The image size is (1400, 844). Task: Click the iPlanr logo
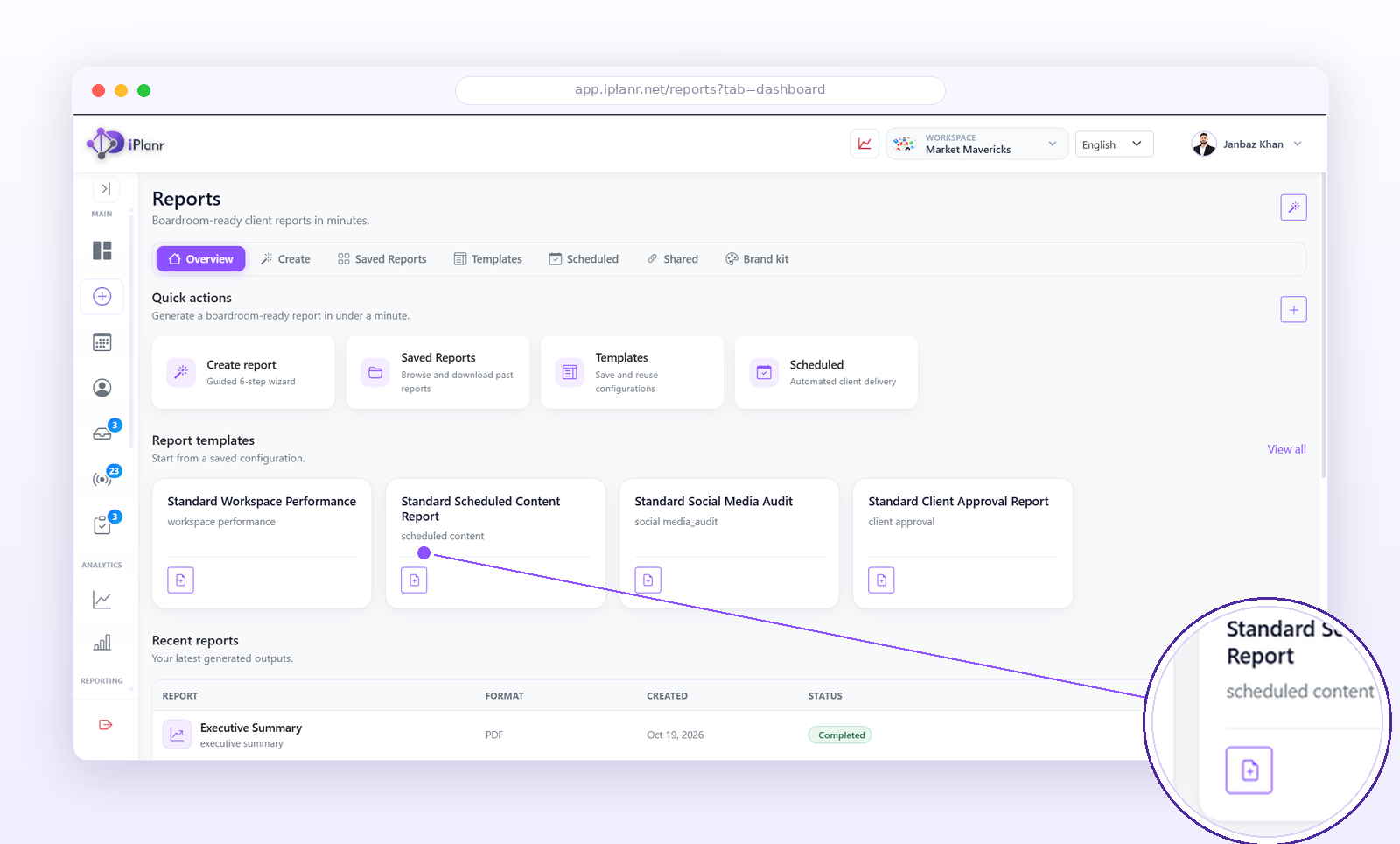(126, 144)
